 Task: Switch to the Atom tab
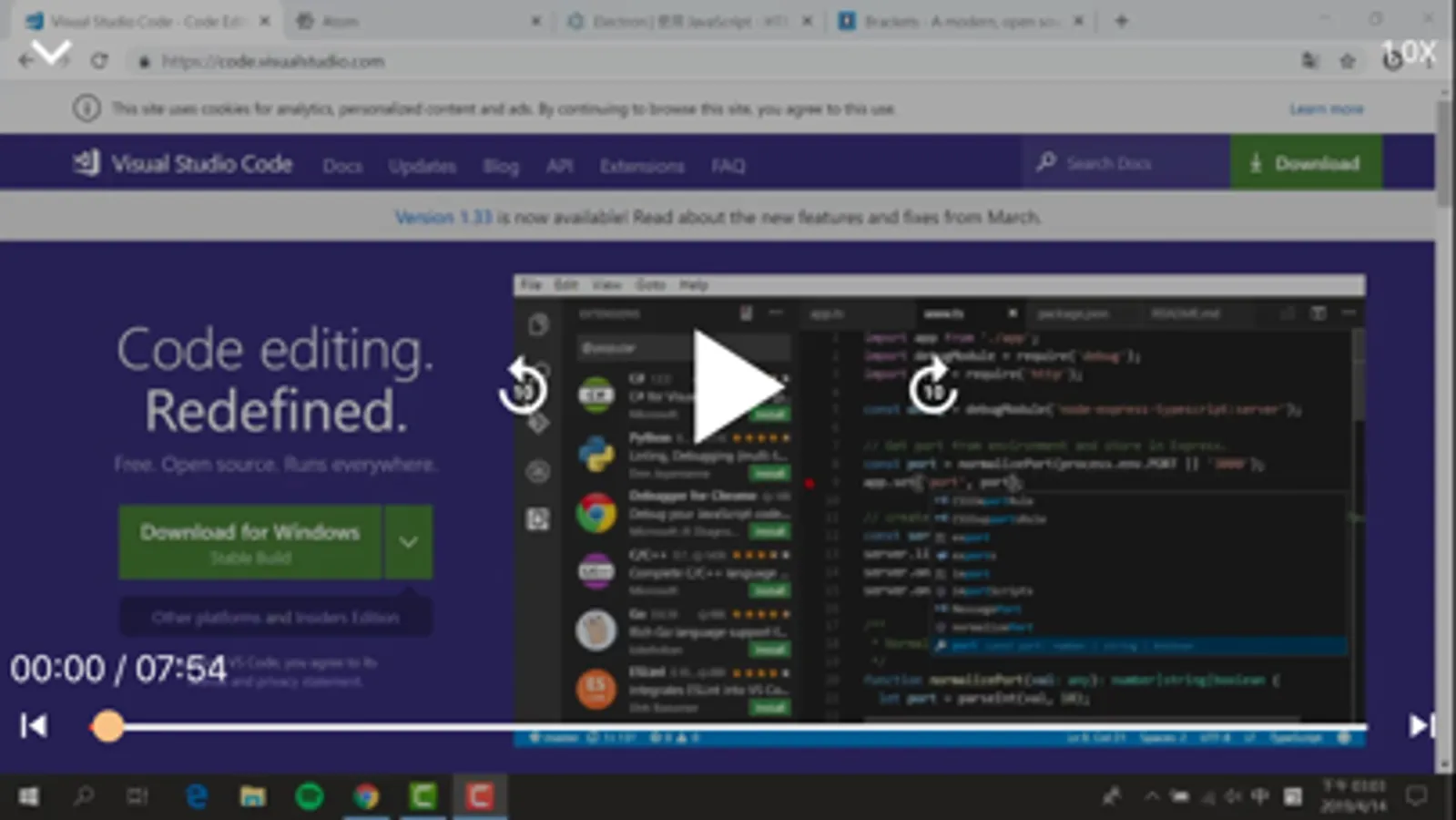pos(419,21)
